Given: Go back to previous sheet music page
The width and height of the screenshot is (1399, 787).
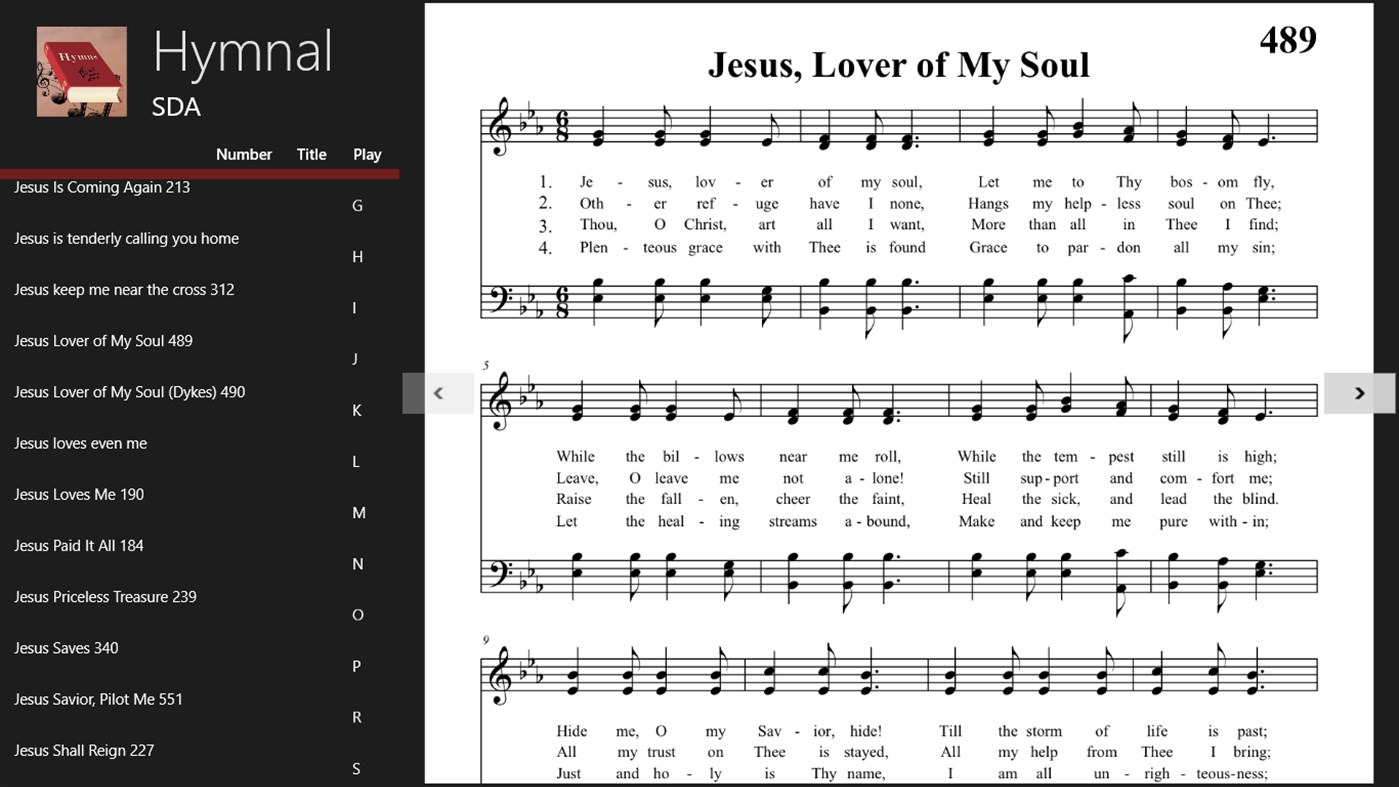Looking at the screenshot, I should (x=438, y=393).
